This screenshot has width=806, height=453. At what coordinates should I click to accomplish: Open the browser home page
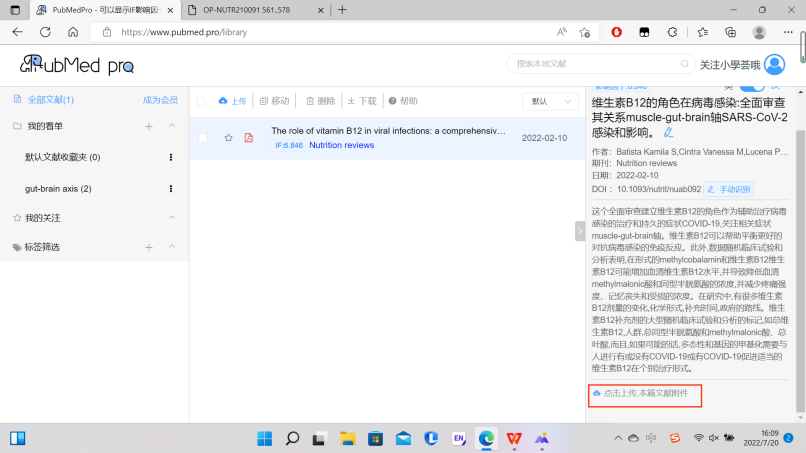[x=73, y=32]
